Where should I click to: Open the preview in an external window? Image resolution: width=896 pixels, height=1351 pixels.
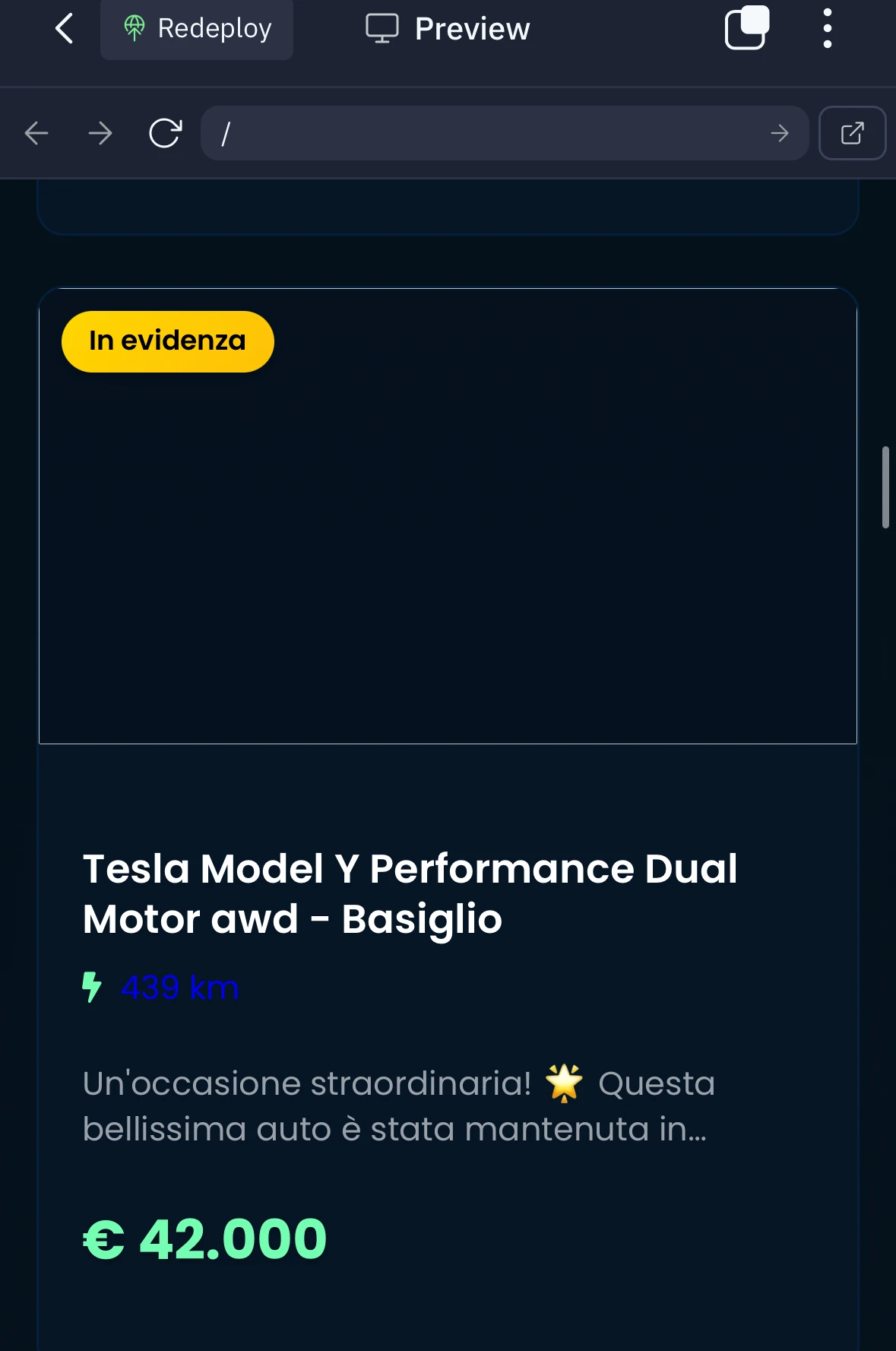click(853, 133)
